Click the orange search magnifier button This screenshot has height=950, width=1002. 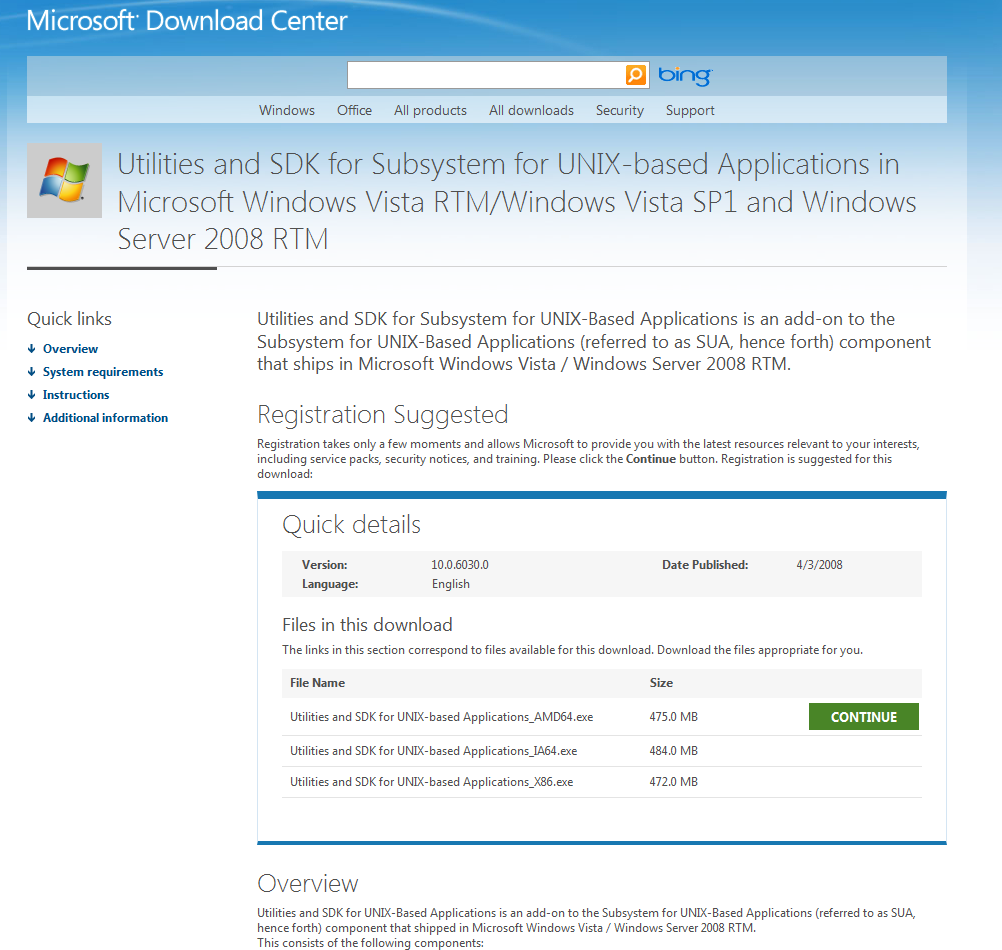pos(636,75)
